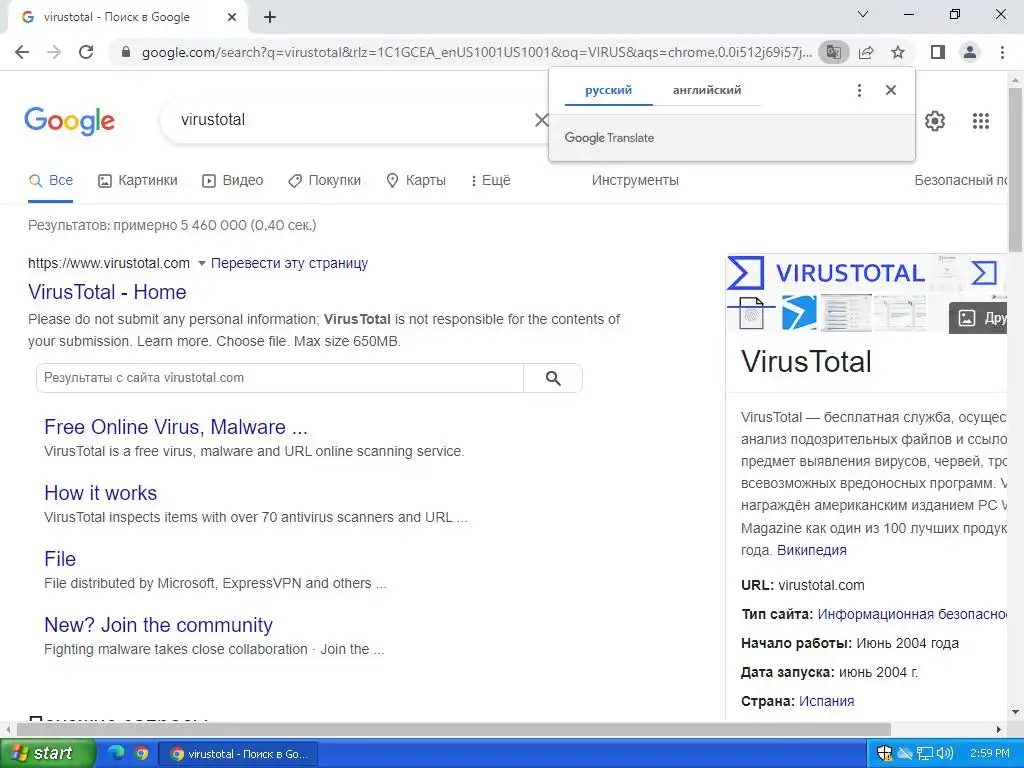The width and height of the screenshot is (1024, 768).
Task: Select the русский tab in translate popup
Action: click(x=609, y=90)
